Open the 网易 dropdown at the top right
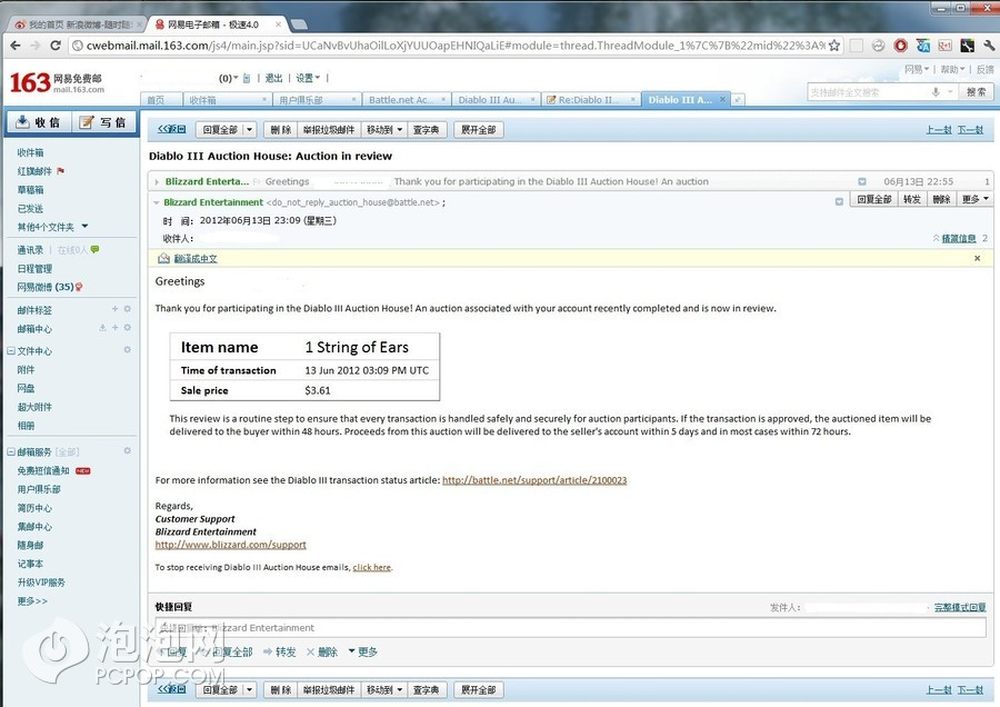Viewport: 1000px width, 707px height. tap(916, 69)
